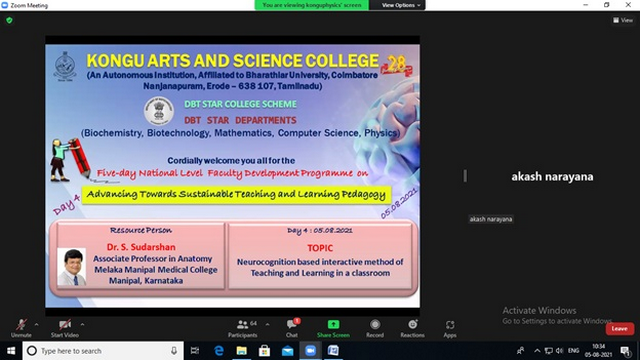Screen dimensions: 640x360
Task: Open the clock and date flyout
Action: point(598,351)
